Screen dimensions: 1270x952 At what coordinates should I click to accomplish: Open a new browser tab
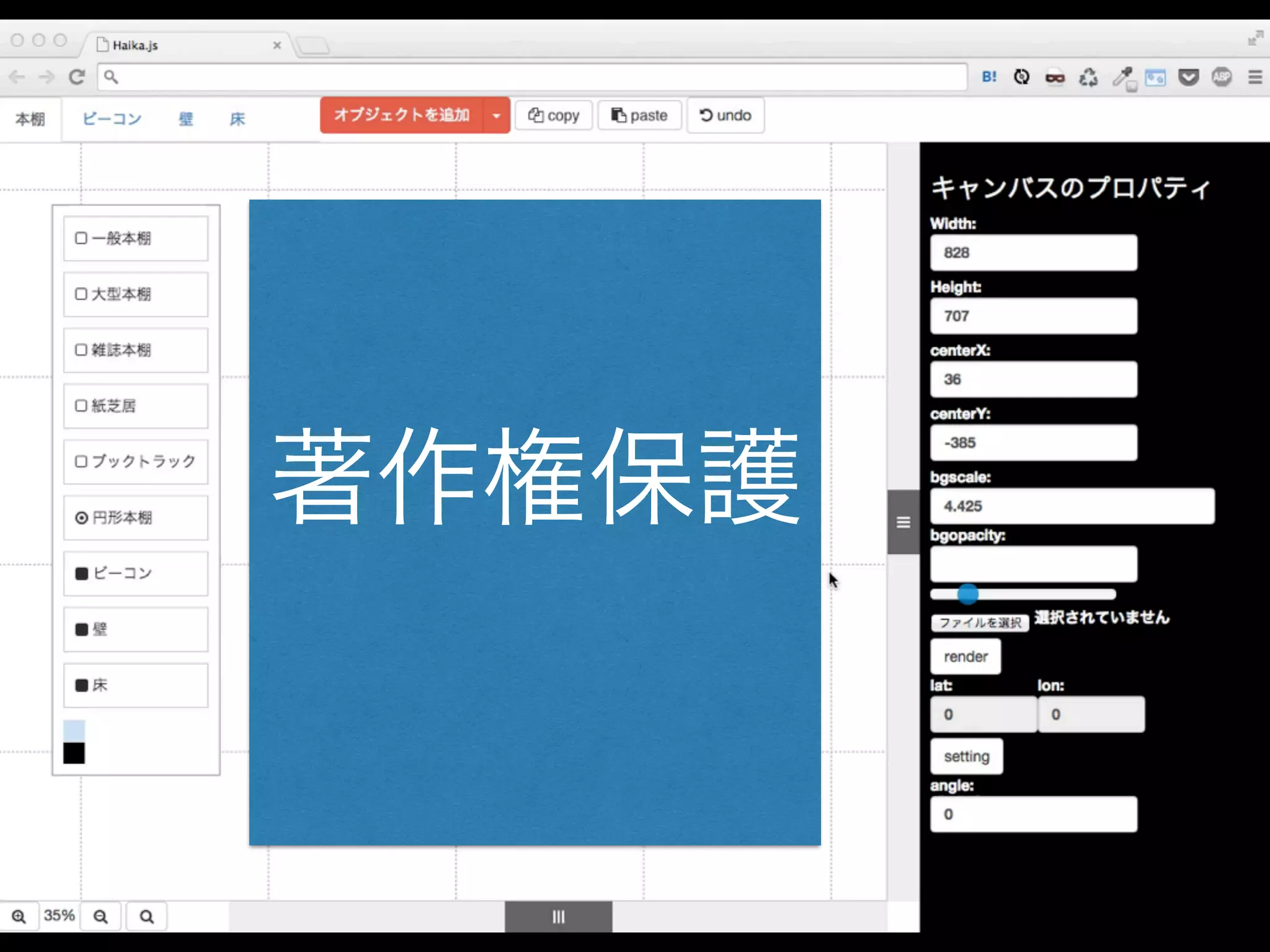(x=313, y=45)
